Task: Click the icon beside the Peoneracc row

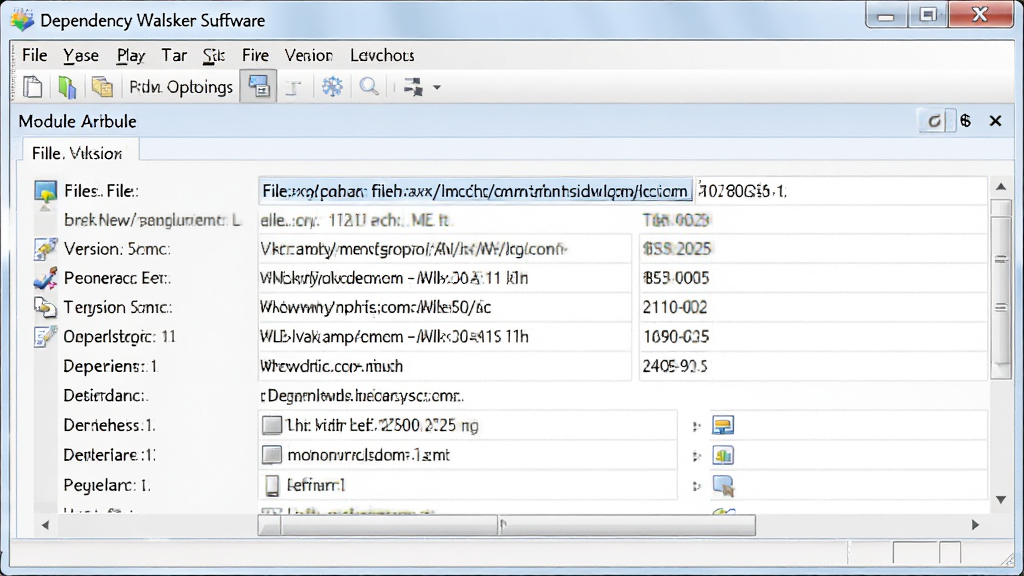Action: [45, 278]
